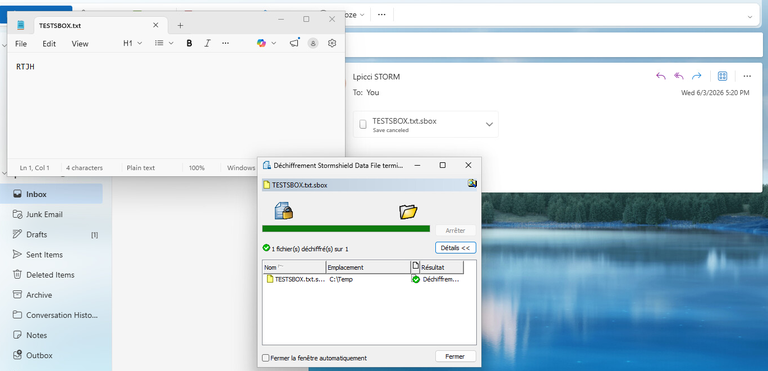Viewport: 768px width, 371px height.
Task: Click the green decryption progress bar
Action: click(x=346, y=228)
